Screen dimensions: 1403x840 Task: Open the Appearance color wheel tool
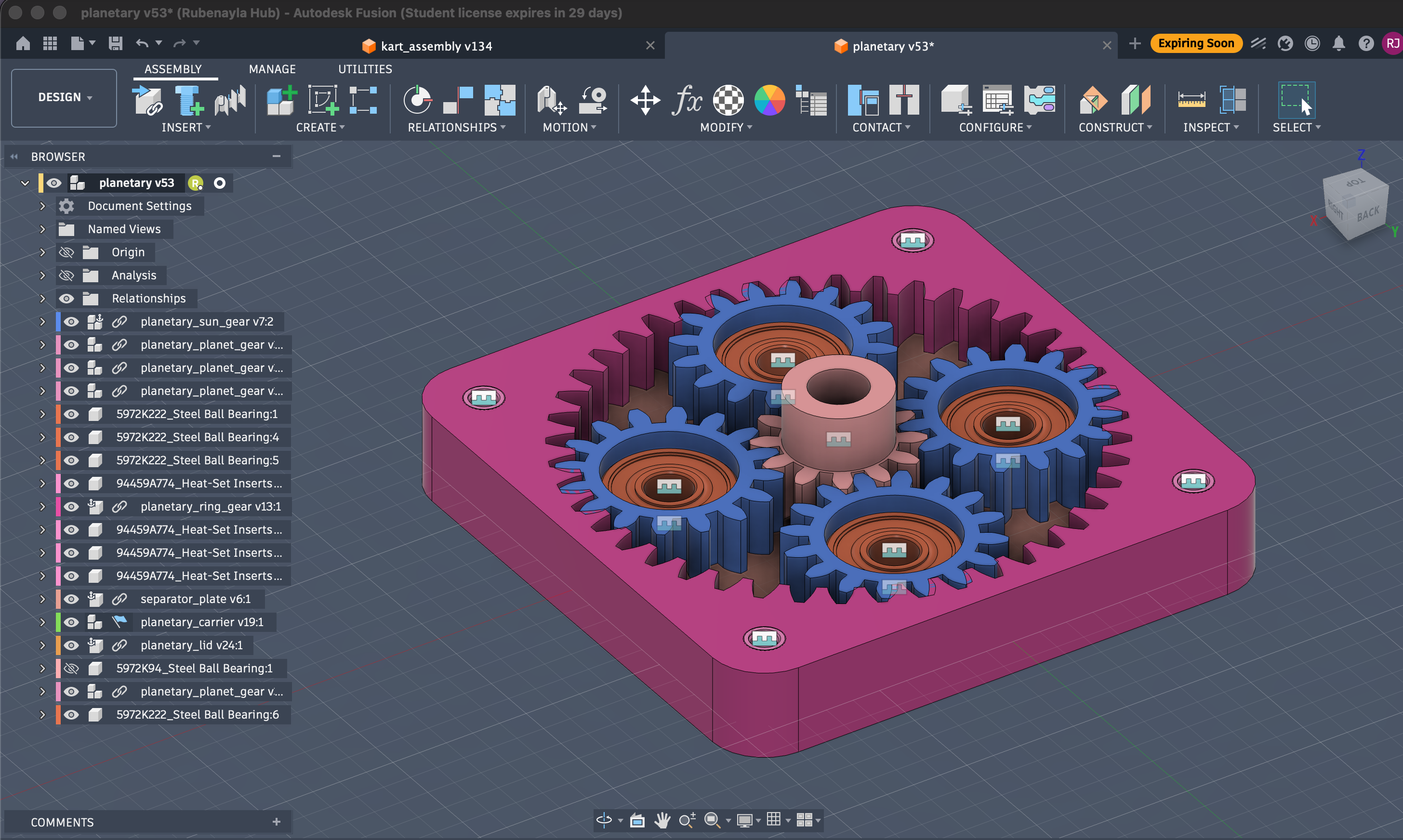click(769, 100)
